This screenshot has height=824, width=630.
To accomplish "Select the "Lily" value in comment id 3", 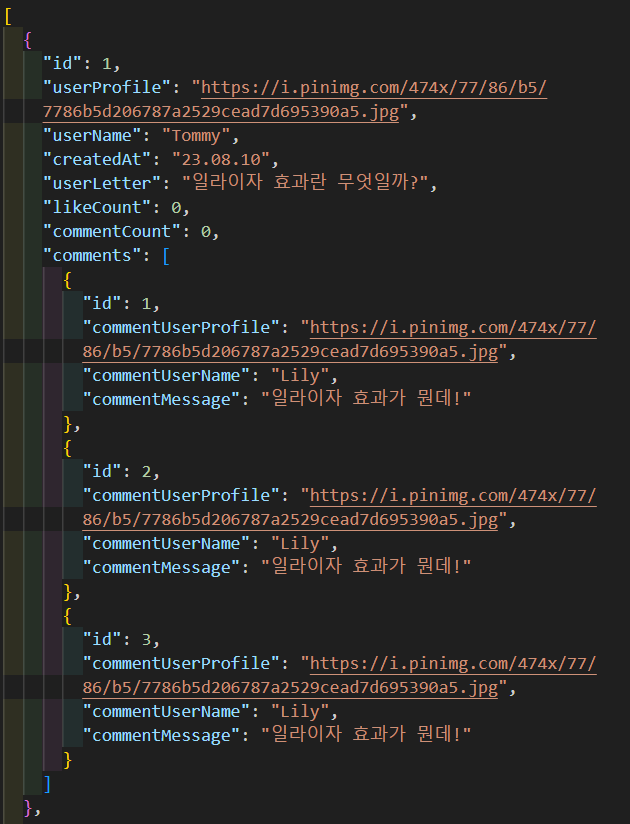I will (300, 712).
